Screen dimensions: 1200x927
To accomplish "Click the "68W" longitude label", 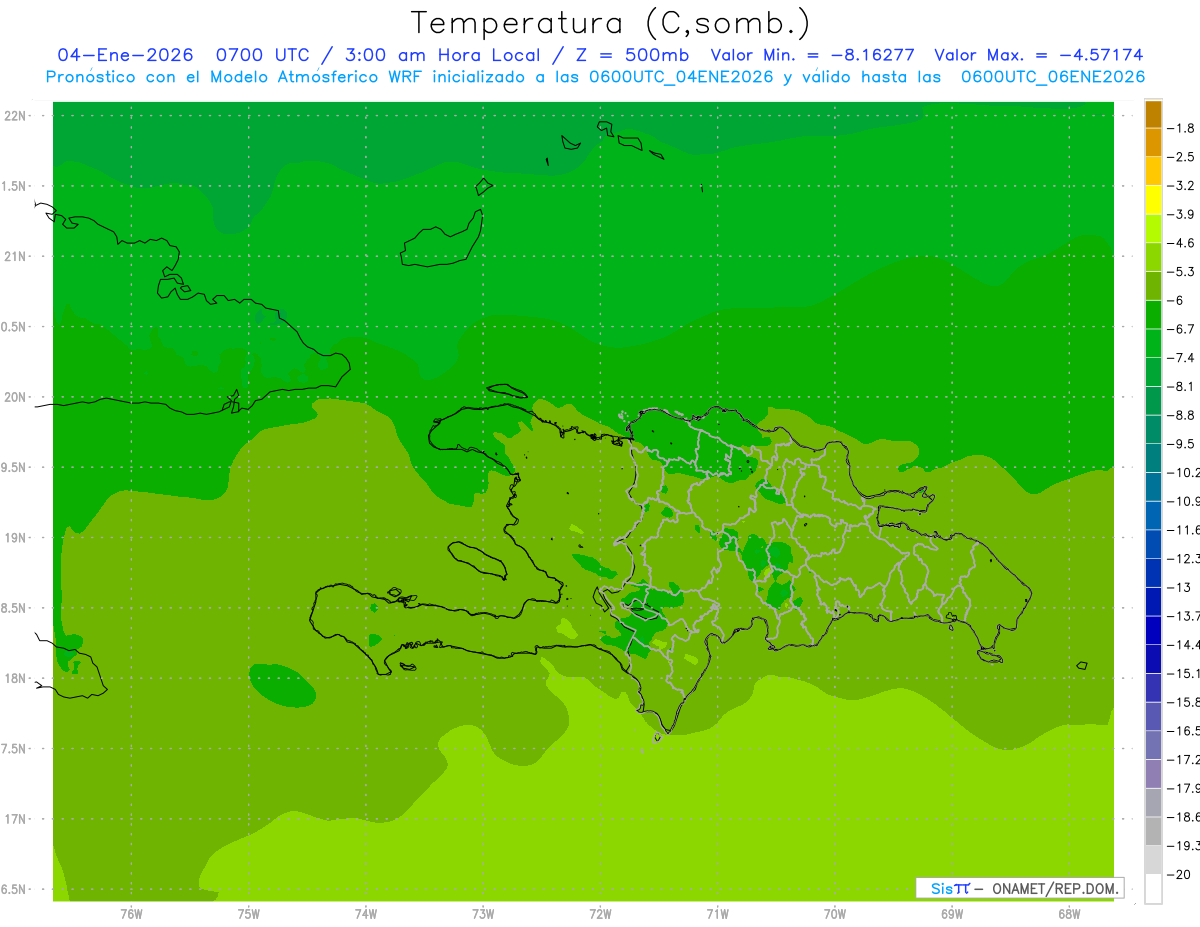I will 1069,914.
